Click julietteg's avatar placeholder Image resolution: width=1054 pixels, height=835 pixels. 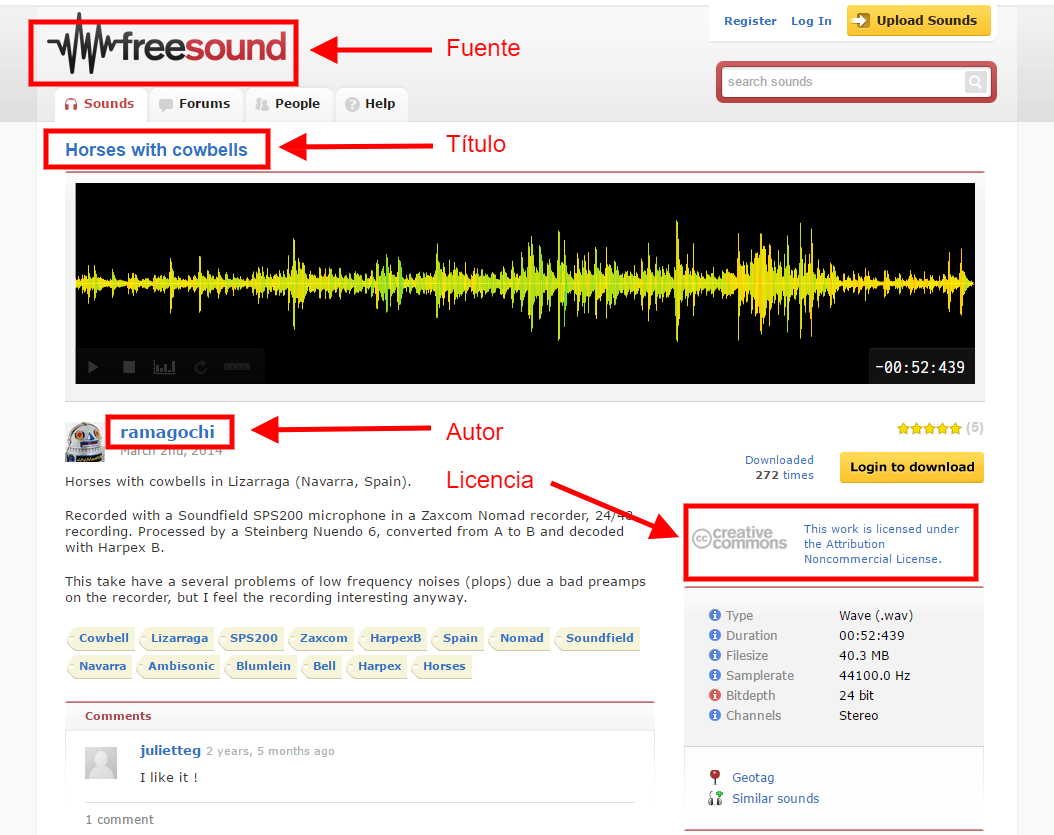click(101, 762)
